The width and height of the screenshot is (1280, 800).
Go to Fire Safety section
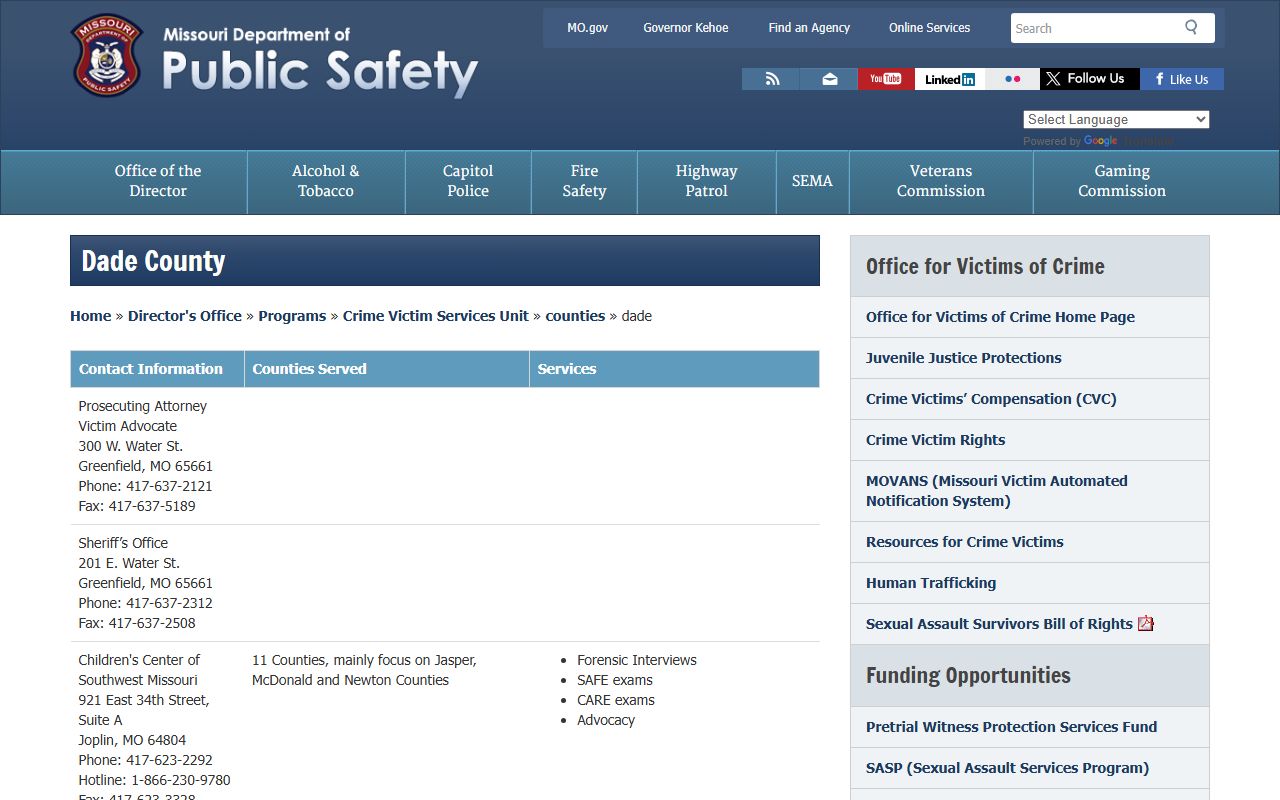coord(584,181)
